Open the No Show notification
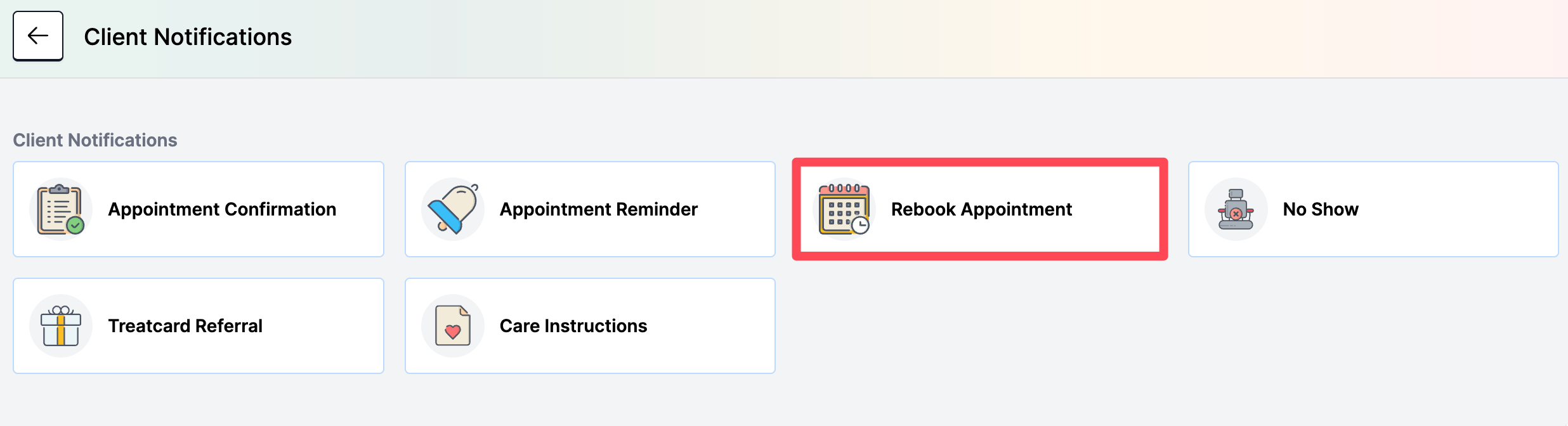The image size is (1568, 426). [x=1373, y=209]
